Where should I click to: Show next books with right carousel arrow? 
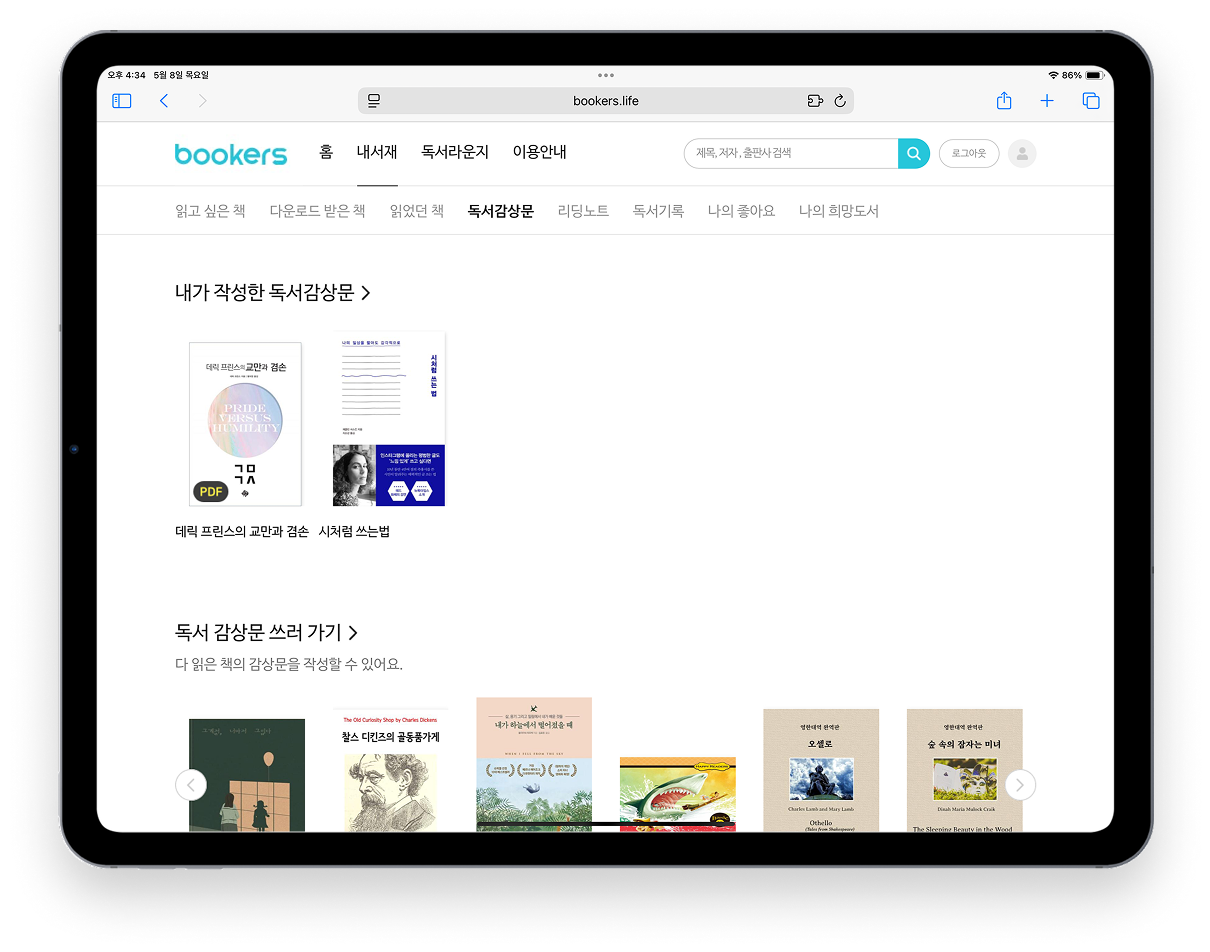point(1020,785)
